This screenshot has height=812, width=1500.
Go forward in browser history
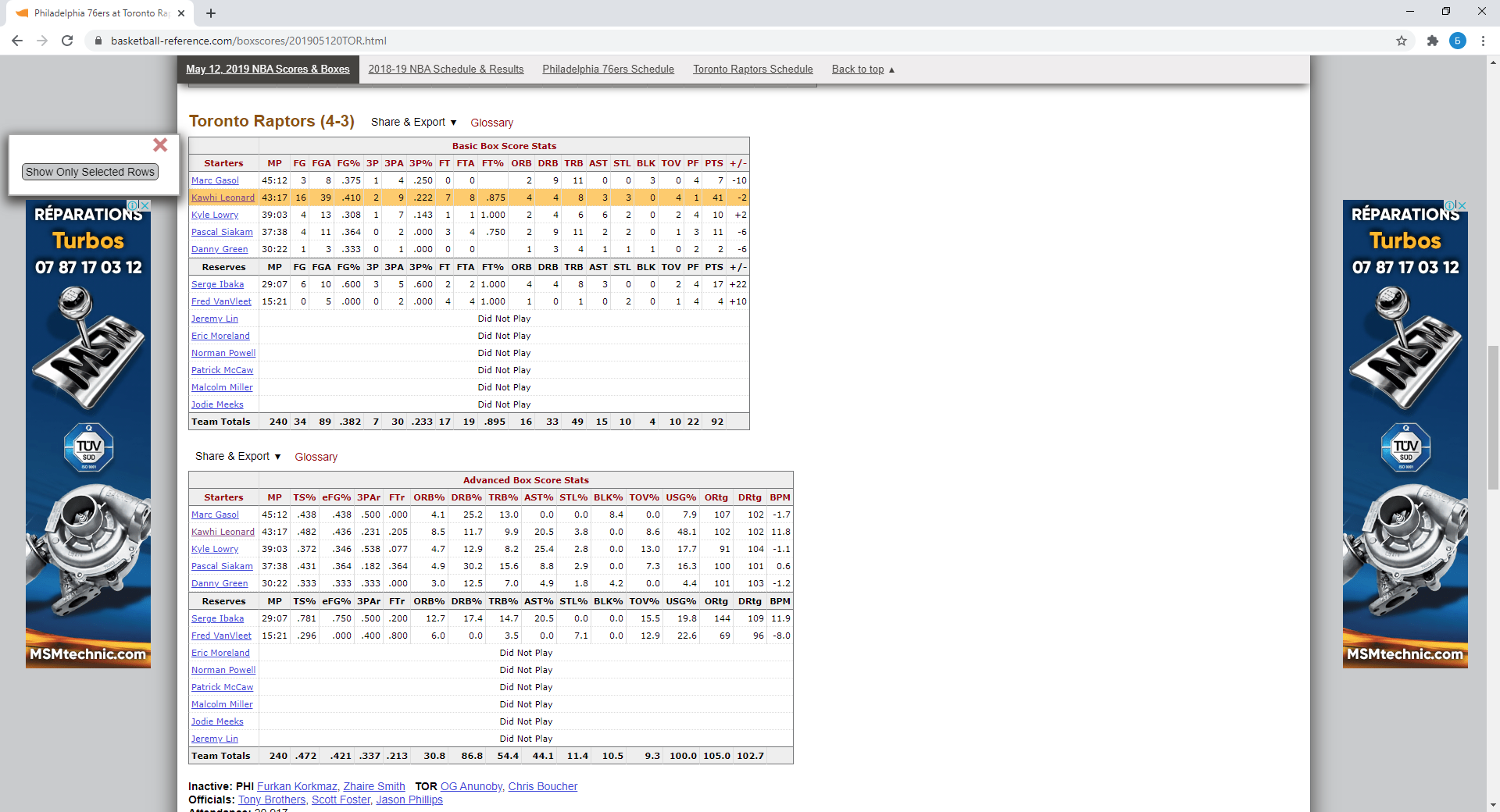[x=42, y=41]
